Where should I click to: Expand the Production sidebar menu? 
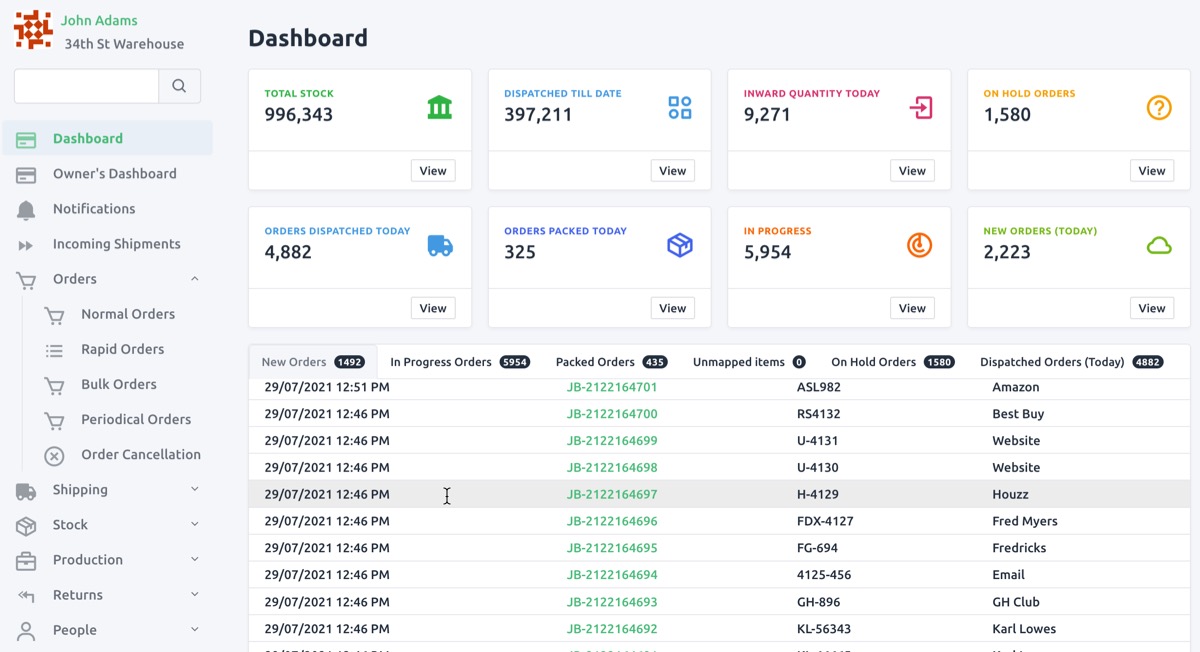tap(194, 559)
